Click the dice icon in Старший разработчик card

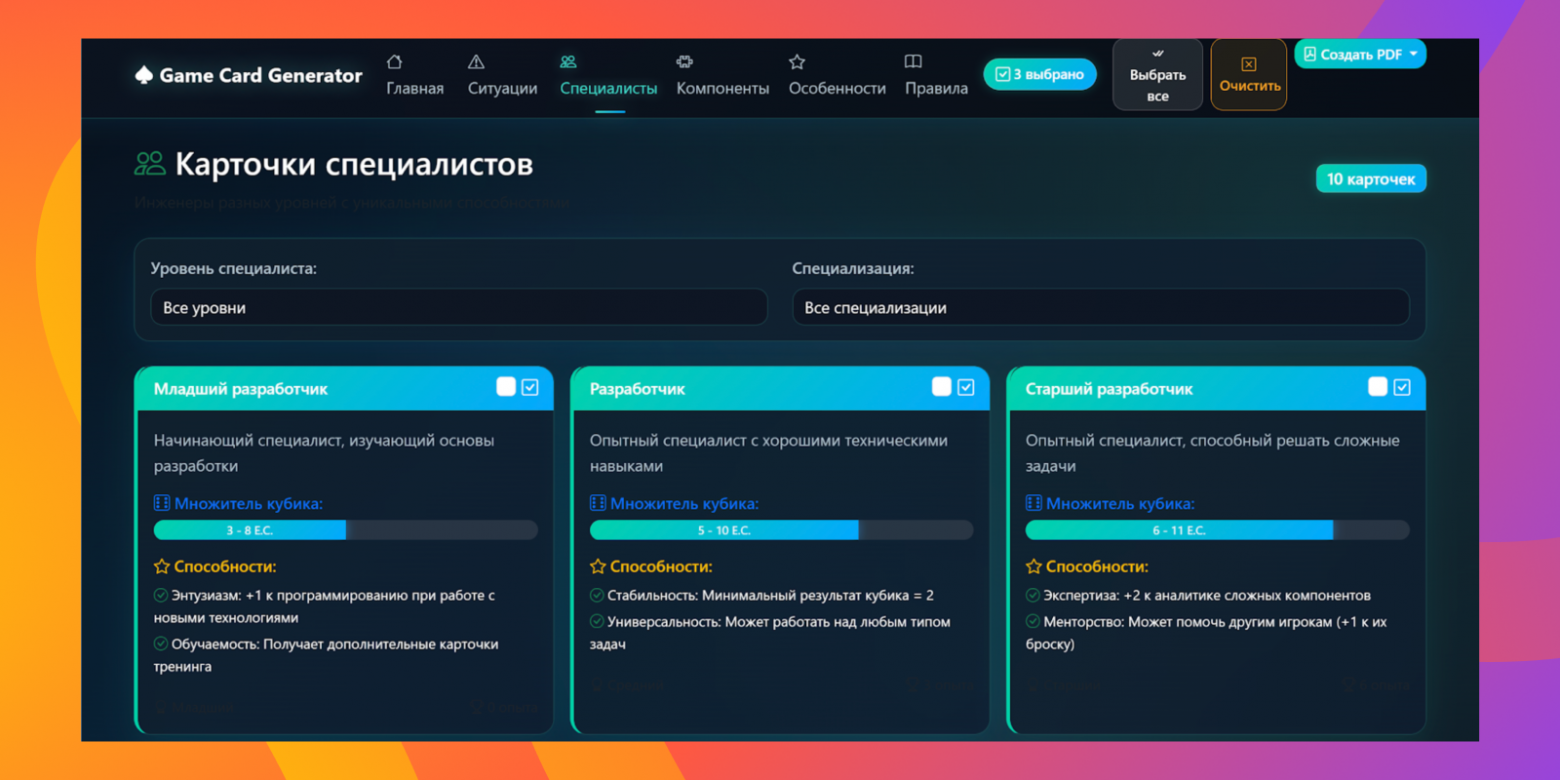click(1033, 503)
